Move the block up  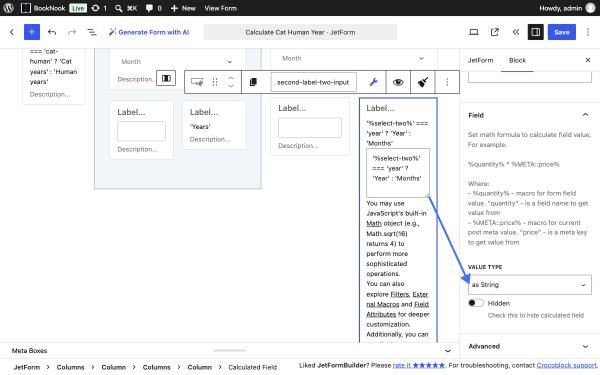coord(231,78)
